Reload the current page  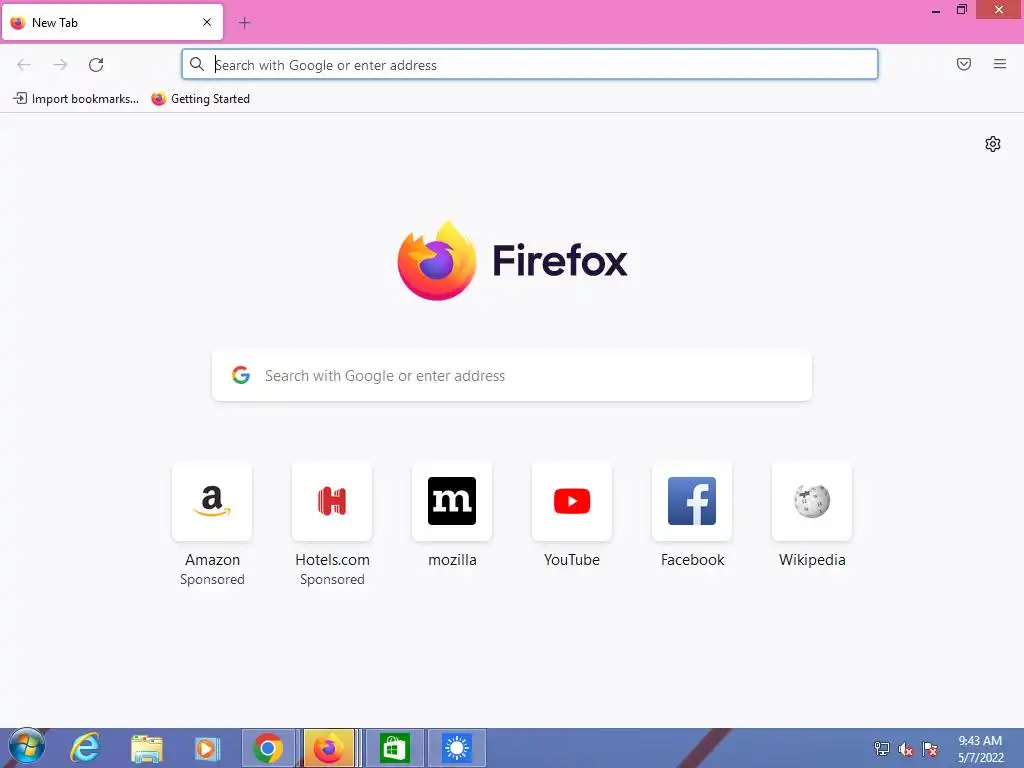coord(96,65)
